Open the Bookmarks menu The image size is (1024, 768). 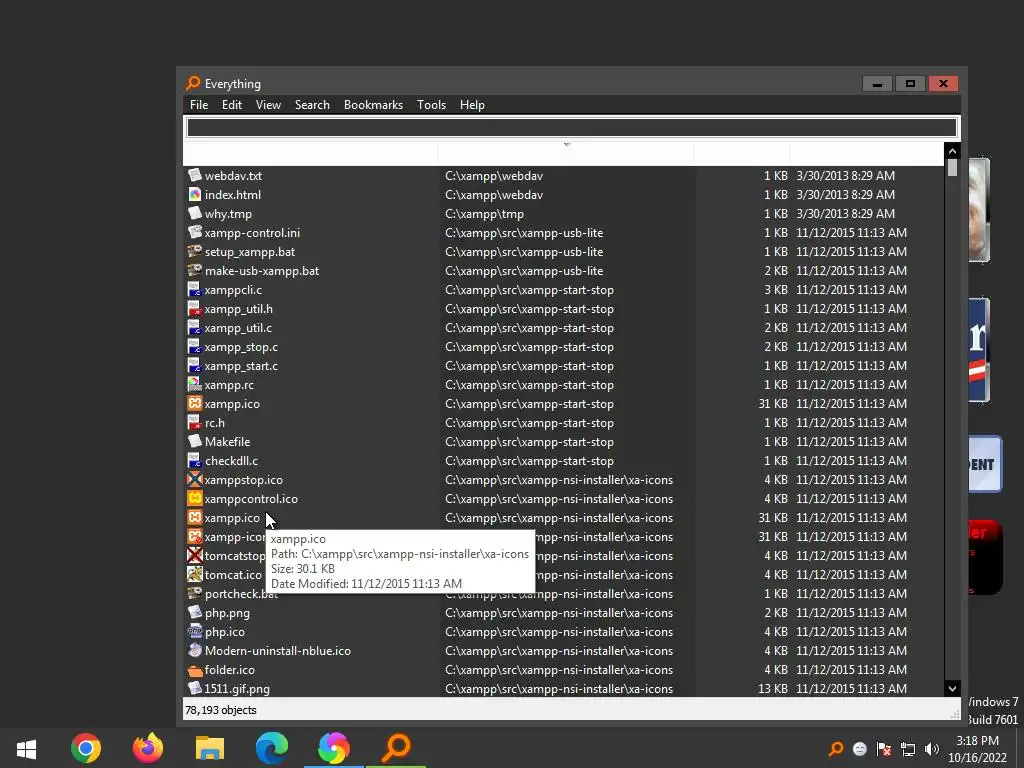(373, 104)
